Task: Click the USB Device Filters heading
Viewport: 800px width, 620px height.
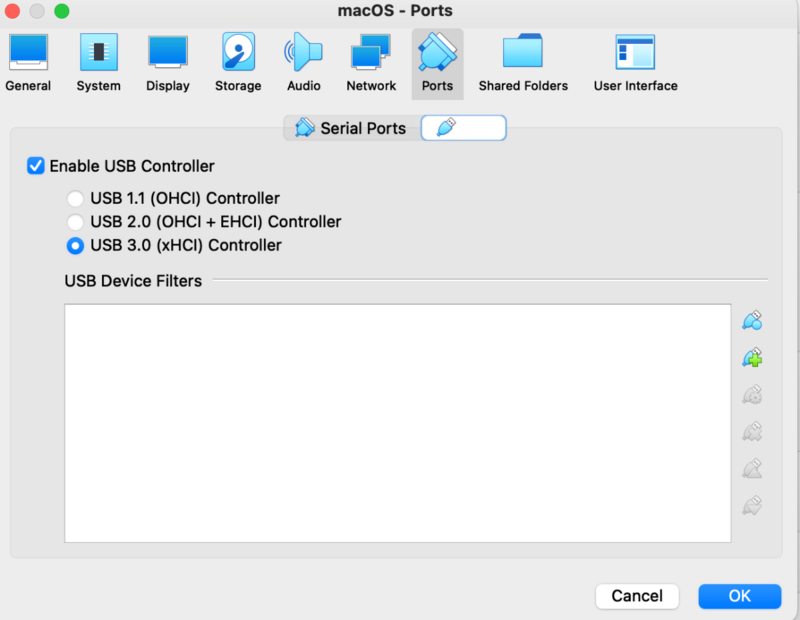Action: tap(133, 281)
